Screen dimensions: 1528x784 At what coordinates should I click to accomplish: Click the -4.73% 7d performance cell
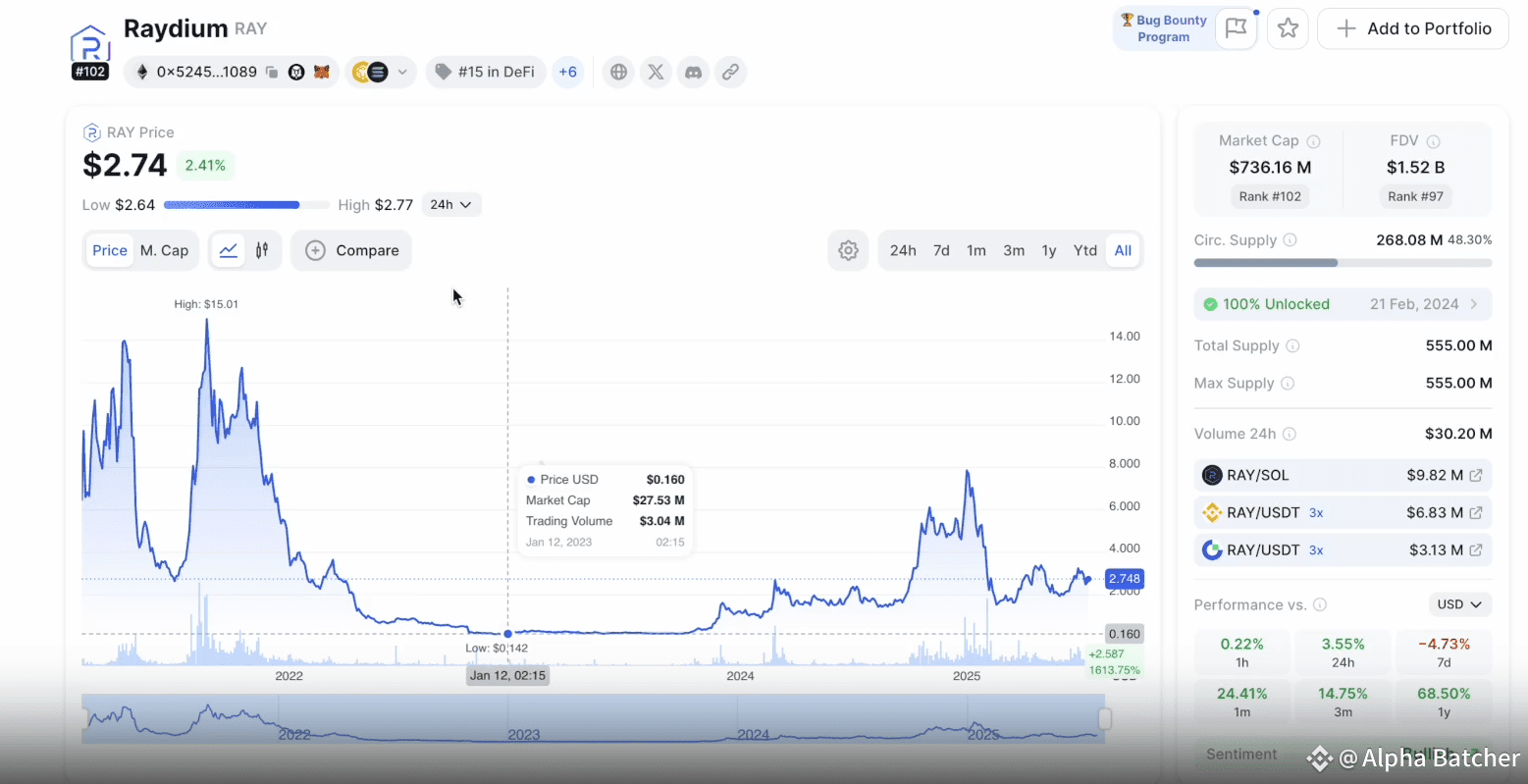click(x=1444, y=653)
